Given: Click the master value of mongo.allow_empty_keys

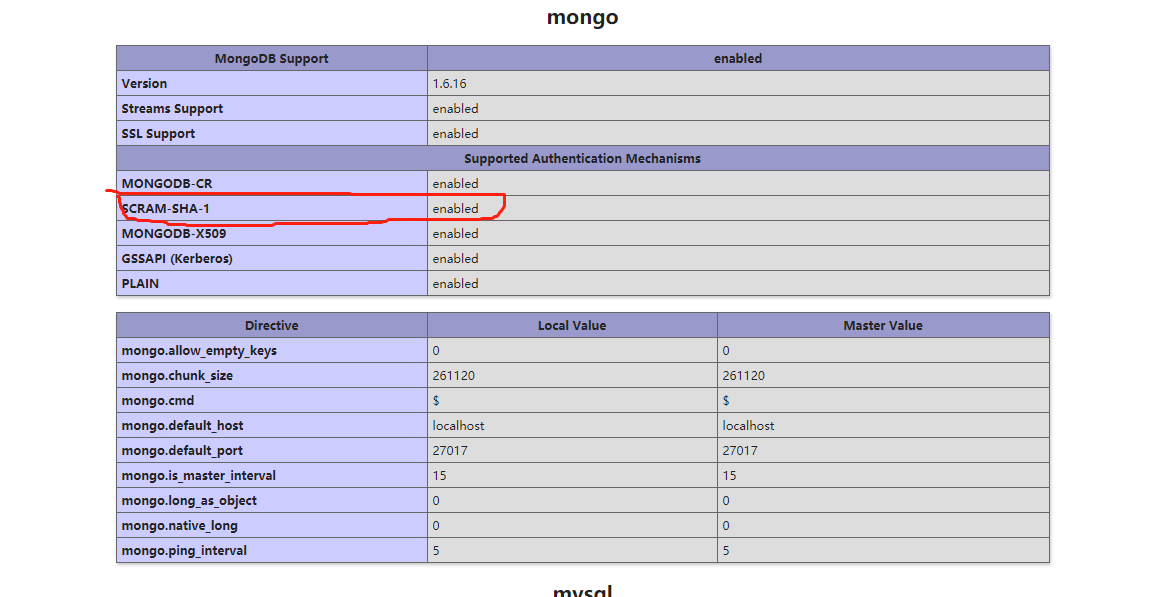Looking at the screenshot, I should coord(726,351).
